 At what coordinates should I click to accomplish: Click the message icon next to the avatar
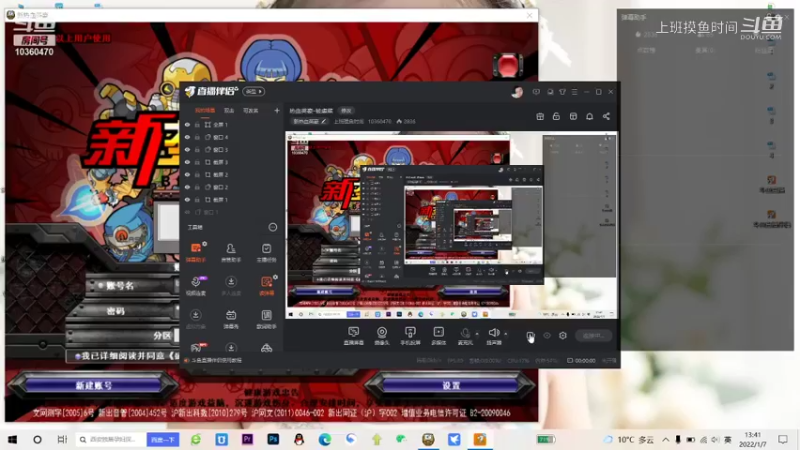[x=536, y=92]
